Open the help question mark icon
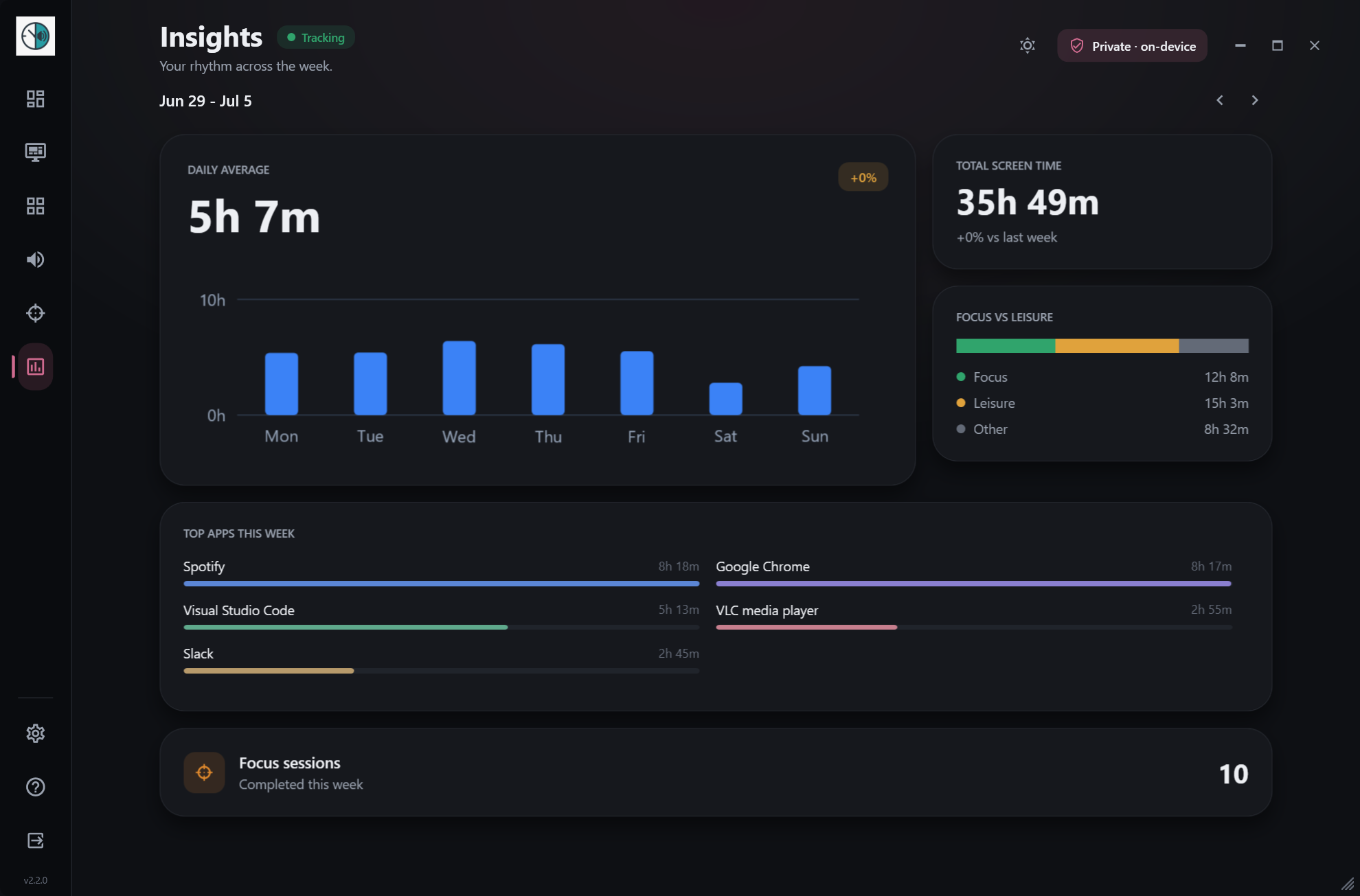This screenshot has width=1360, height=896. (36, 787)
